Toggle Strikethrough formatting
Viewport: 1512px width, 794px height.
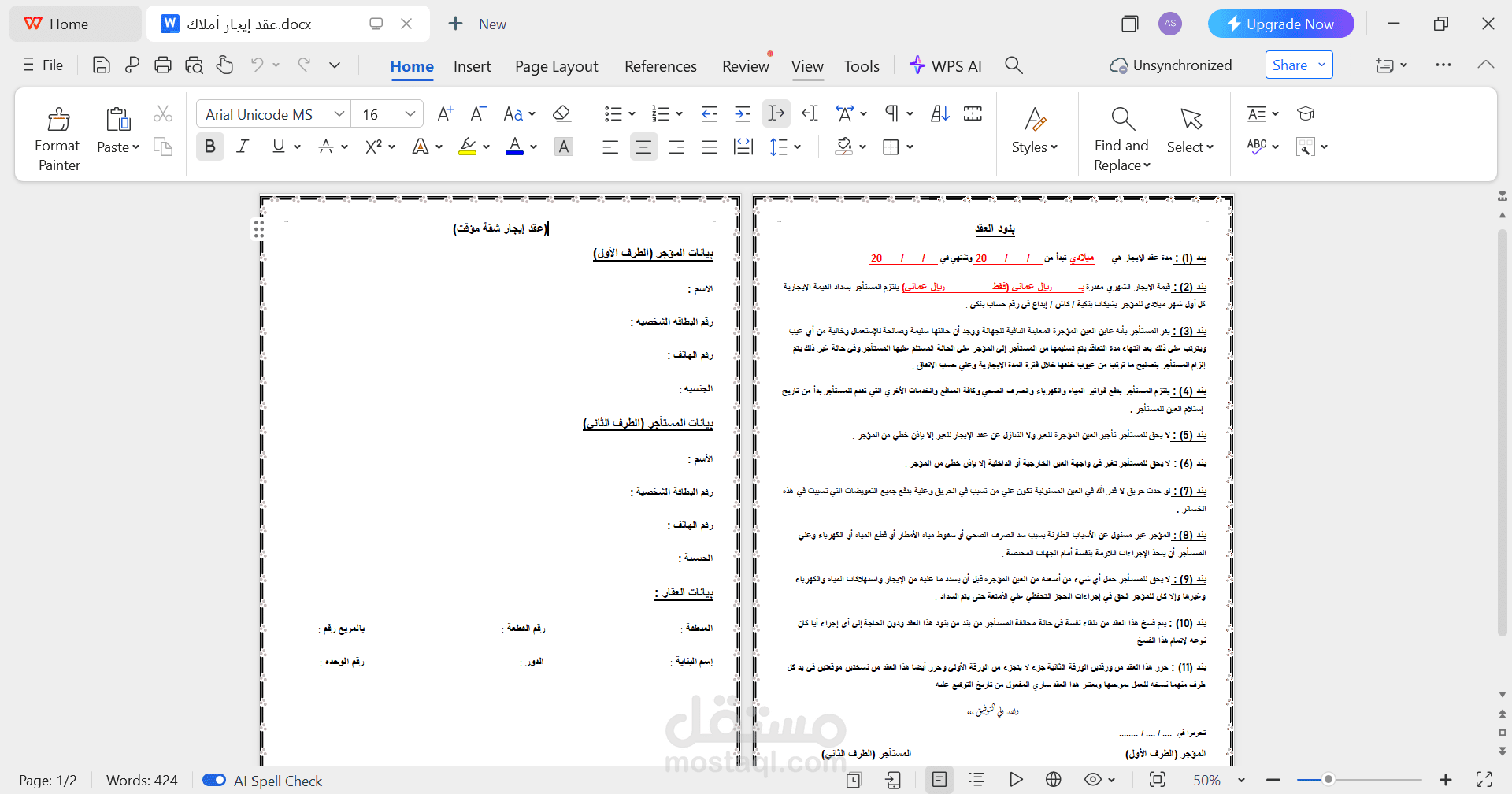tap(326, 147)
